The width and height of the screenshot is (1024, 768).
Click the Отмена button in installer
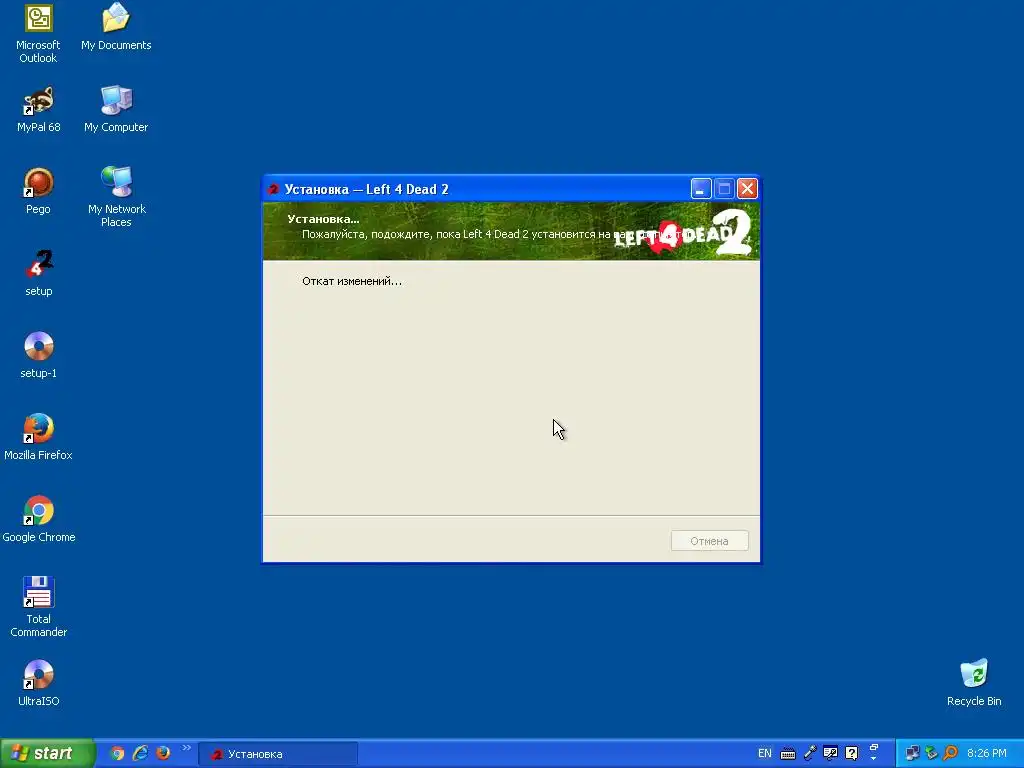coord(709,541)
